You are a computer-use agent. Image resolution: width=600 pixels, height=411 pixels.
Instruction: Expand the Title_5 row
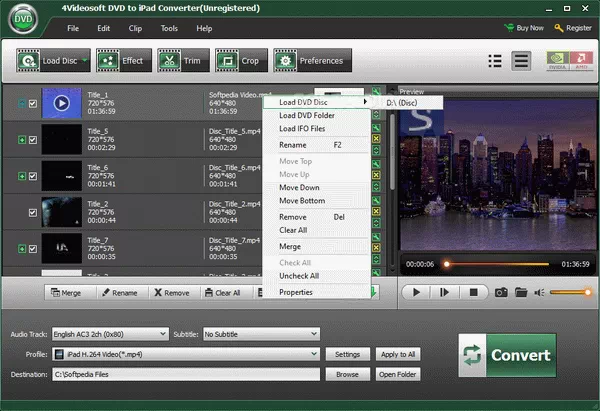click(x=22, y=140)
